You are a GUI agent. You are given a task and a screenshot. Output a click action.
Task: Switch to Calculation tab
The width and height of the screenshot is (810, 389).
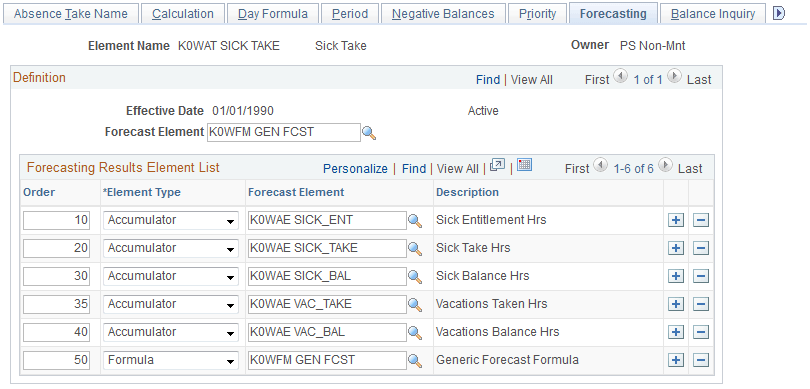[183, 14]
